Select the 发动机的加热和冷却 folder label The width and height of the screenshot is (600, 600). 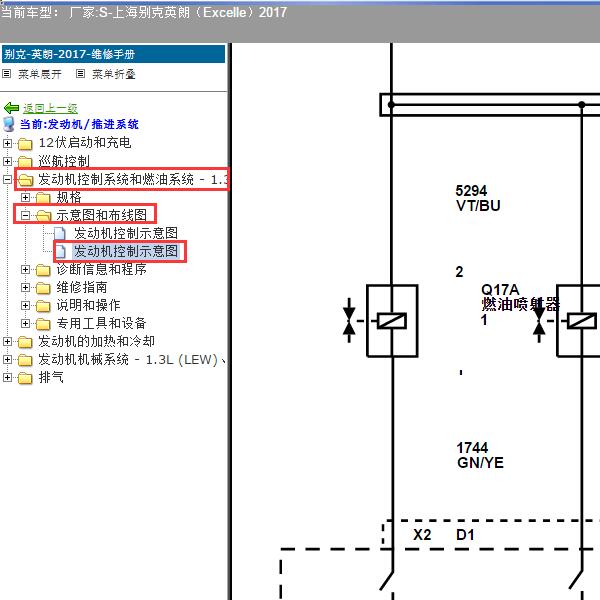[96, 341]
